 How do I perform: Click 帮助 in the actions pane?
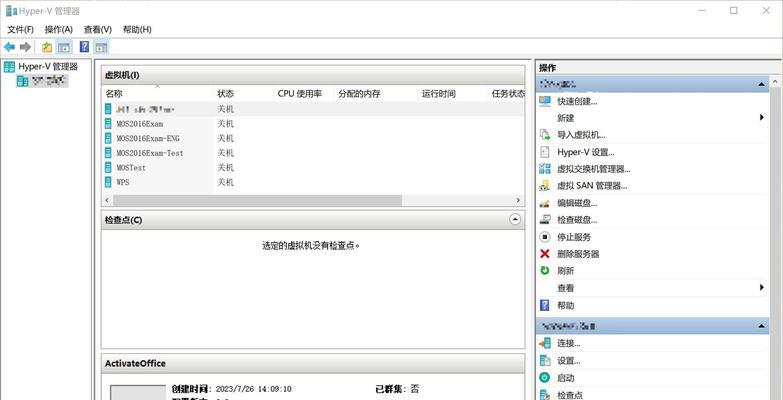click(566, 305)
